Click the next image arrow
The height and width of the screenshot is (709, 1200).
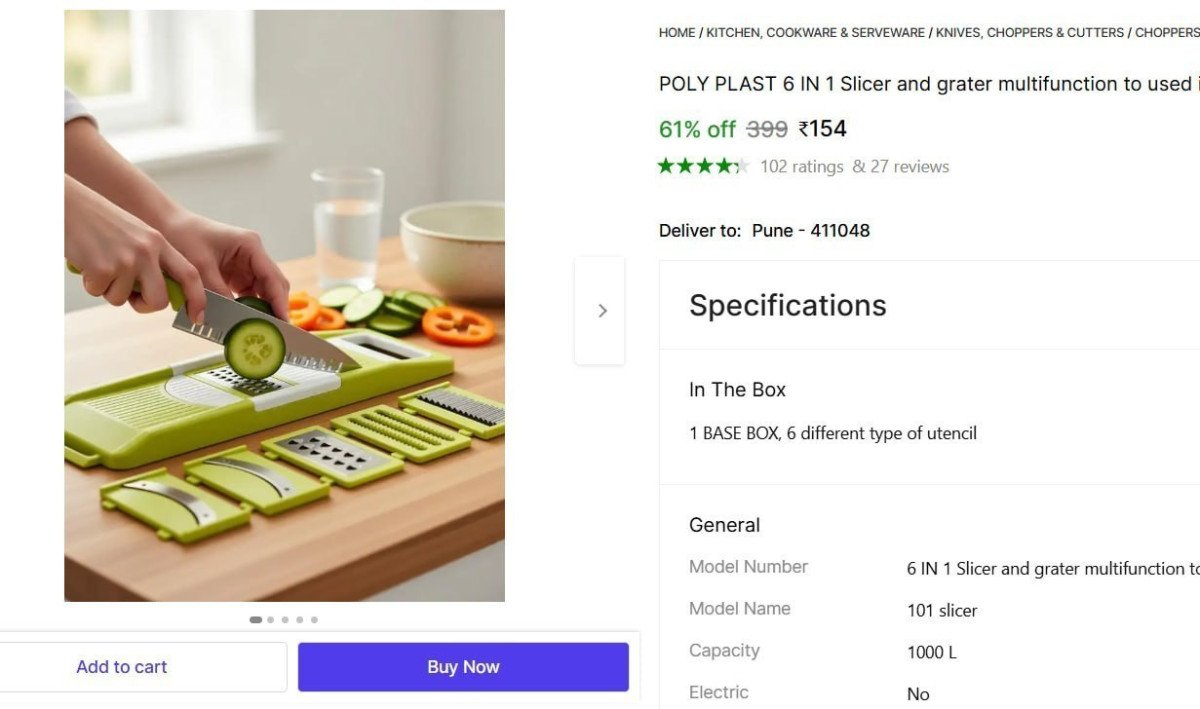point(601,311)
